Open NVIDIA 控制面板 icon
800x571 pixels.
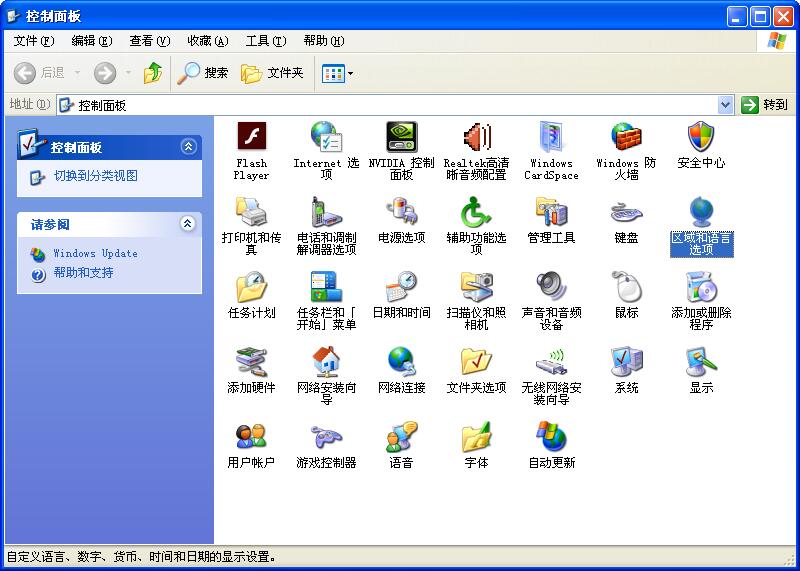402,137
